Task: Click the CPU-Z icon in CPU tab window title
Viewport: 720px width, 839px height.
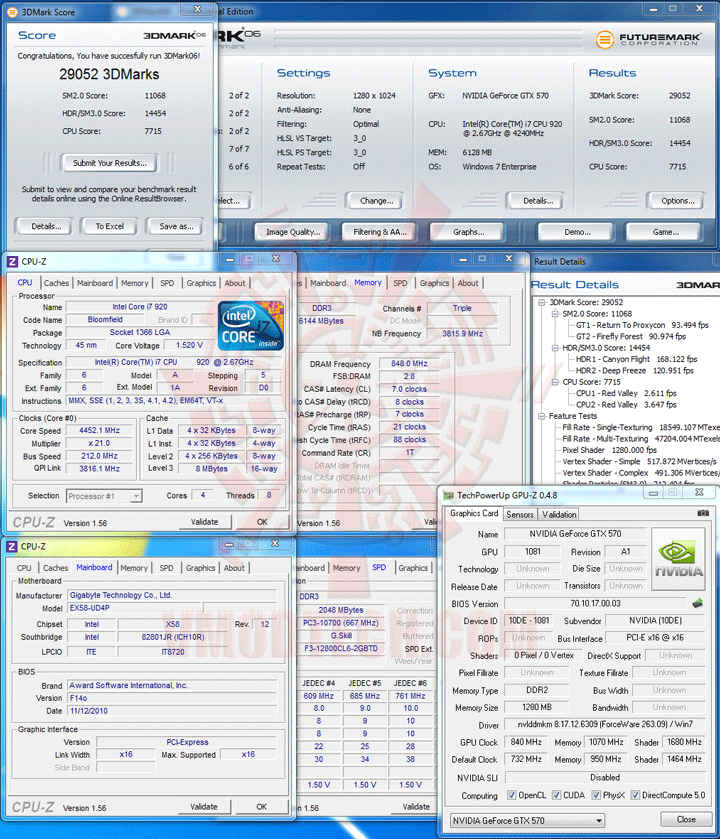Action: [12, 262]
